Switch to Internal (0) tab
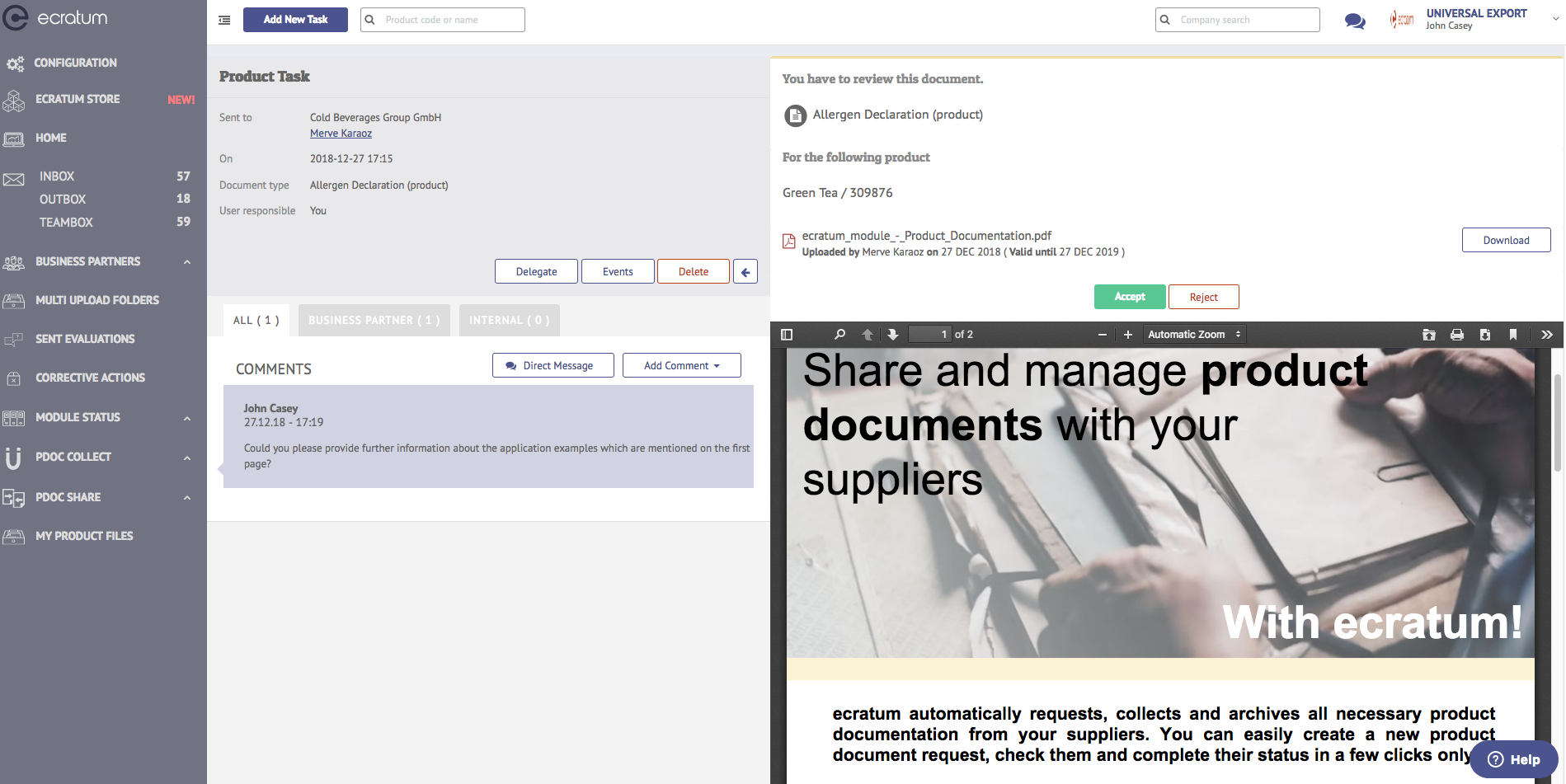This screenshot has height=784, width=1566. pos(510,321)
